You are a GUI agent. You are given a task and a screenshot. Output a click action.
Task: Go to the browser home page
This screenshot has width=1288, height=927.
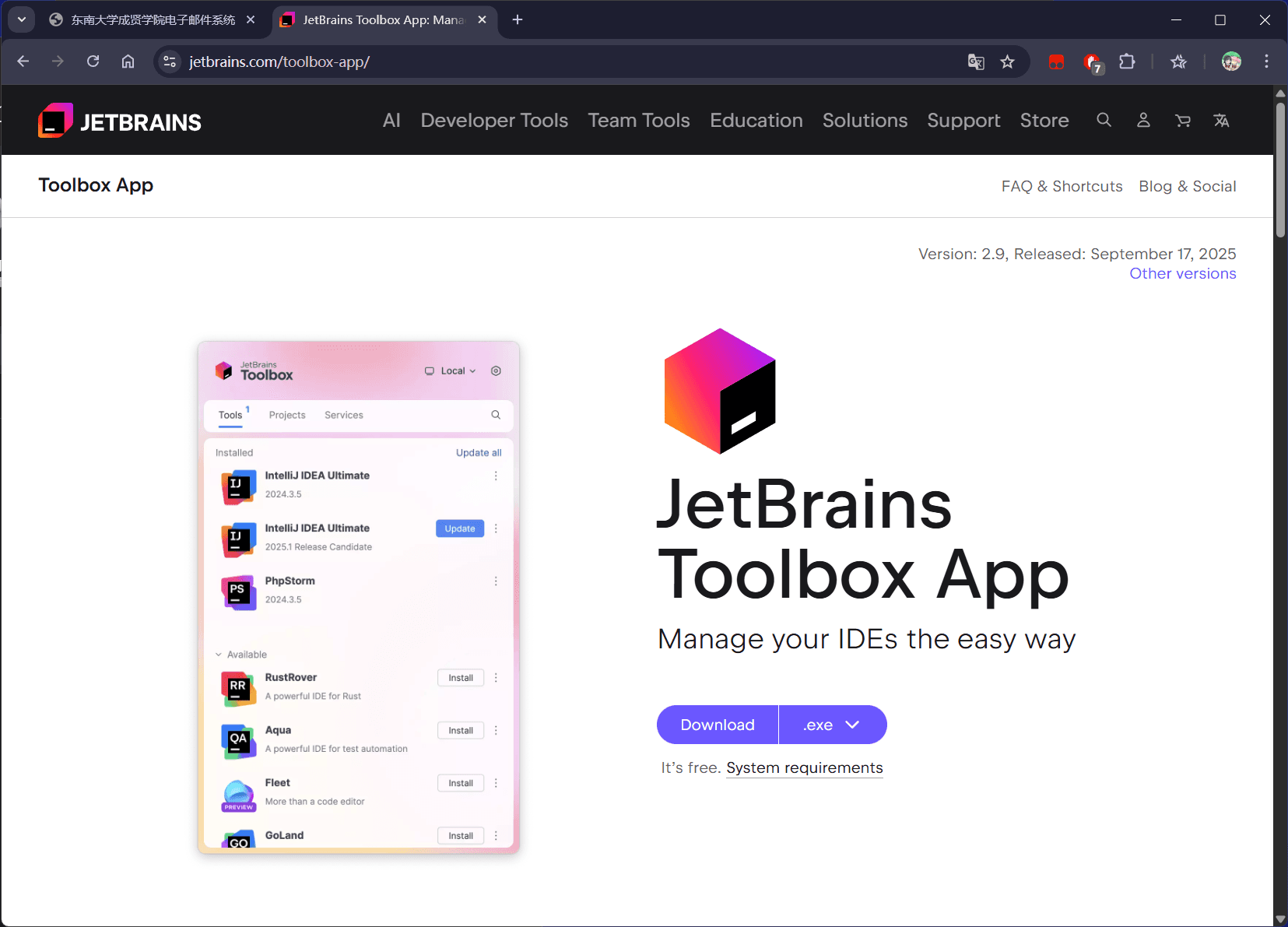coord(128,61)
